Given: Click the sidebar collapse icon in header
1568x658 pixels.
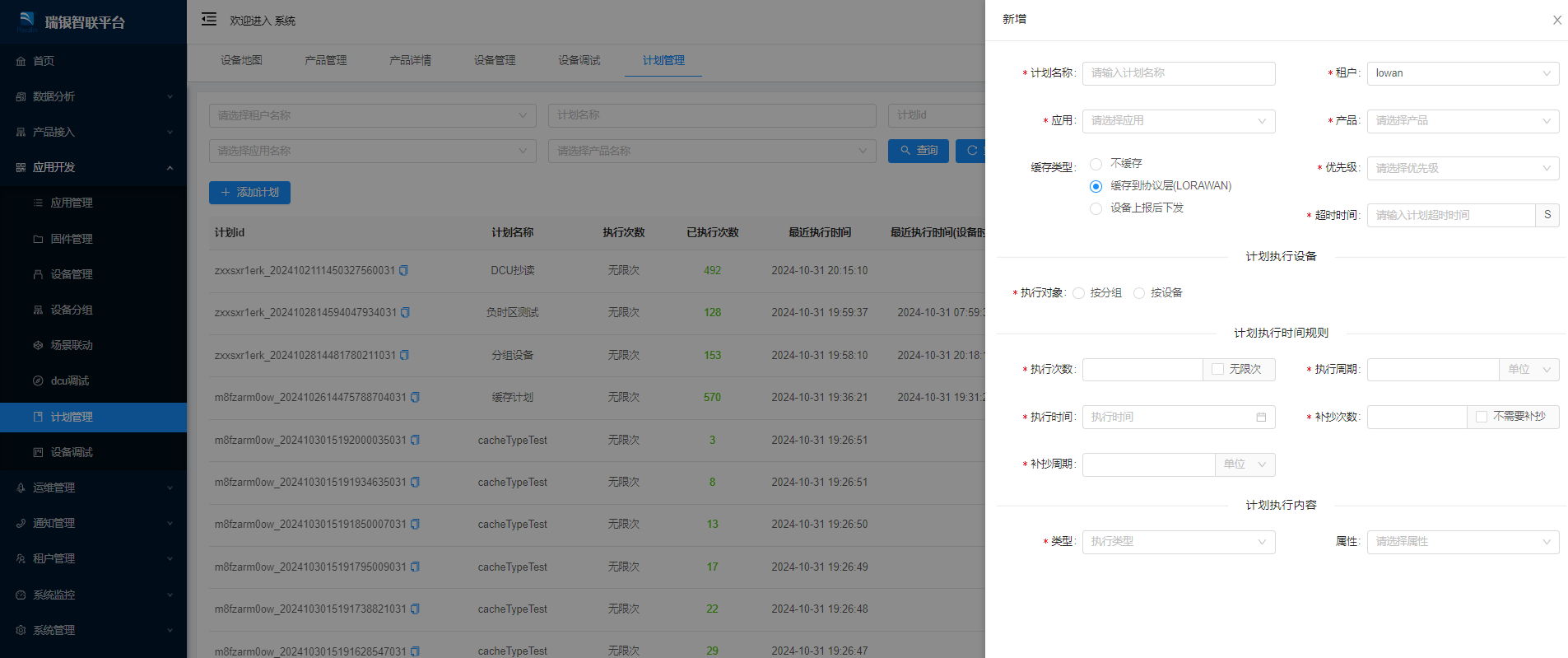Looking at the screenshot, I should 209,19.
